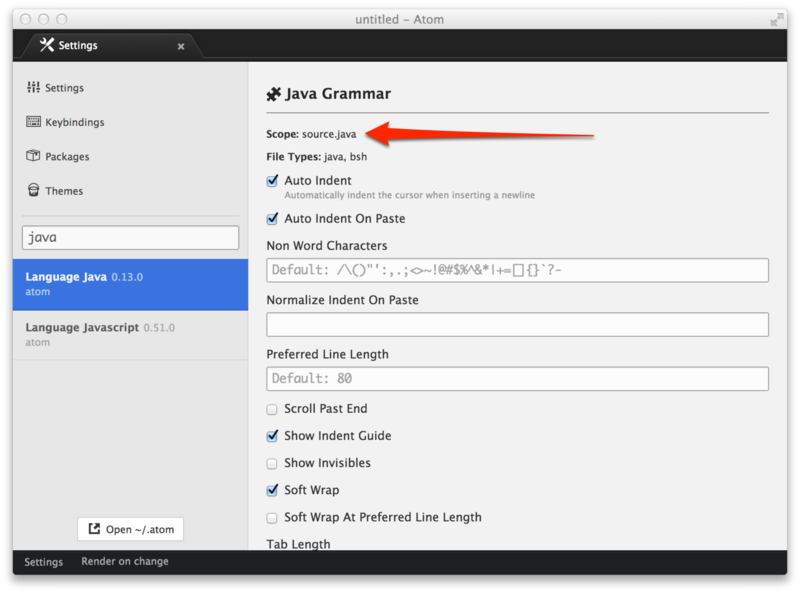Click the wrench icon on the Settings tab

[x=46, y=45]
